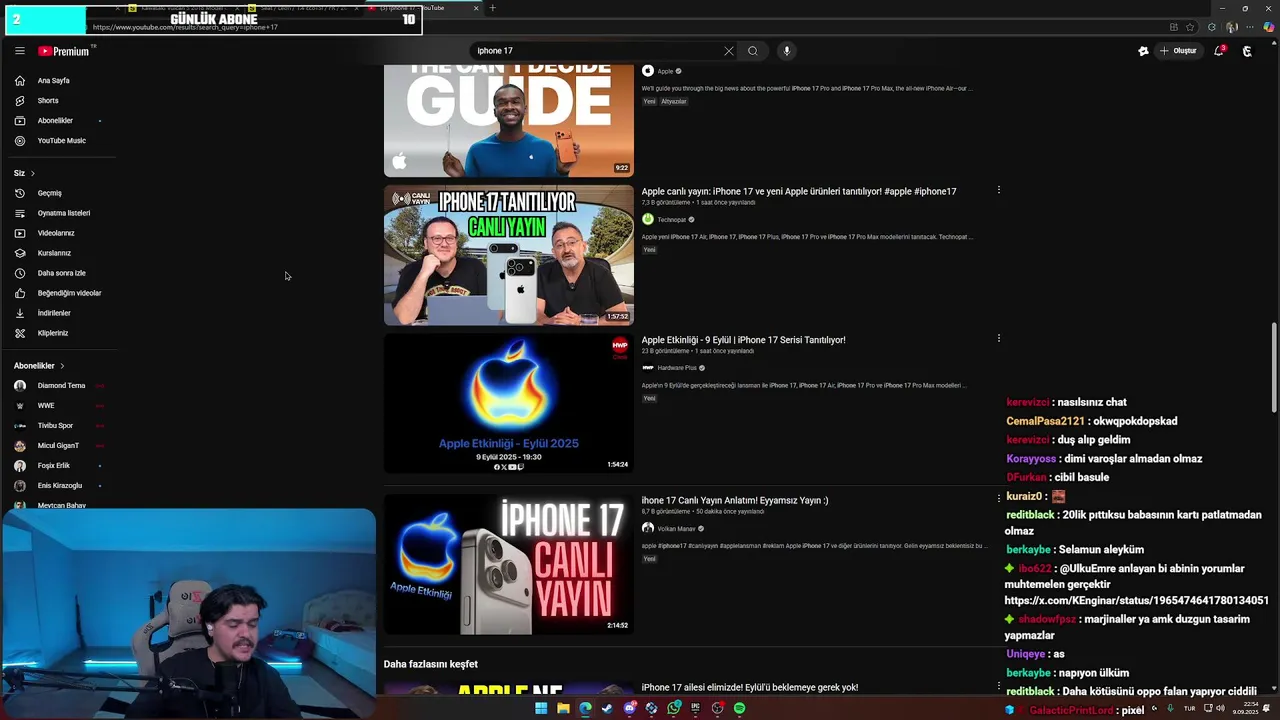Open title ihone 17 Canlı Yayın Anlatımı
The width and height of the screenshot is (1280, 720).
735,501
